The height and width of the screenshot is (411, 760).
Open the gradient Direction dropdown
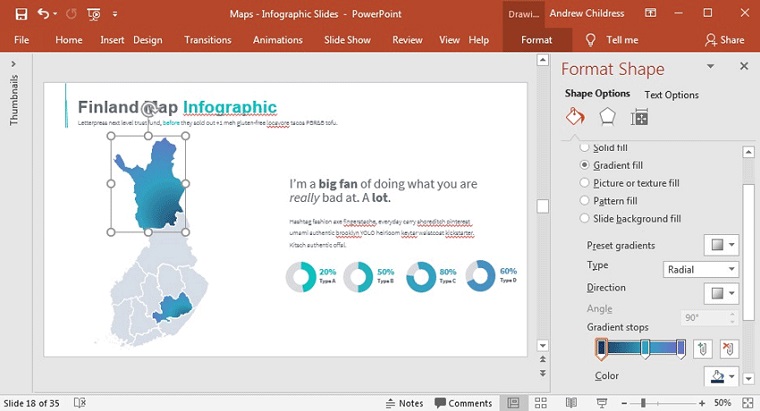[723, 293]
